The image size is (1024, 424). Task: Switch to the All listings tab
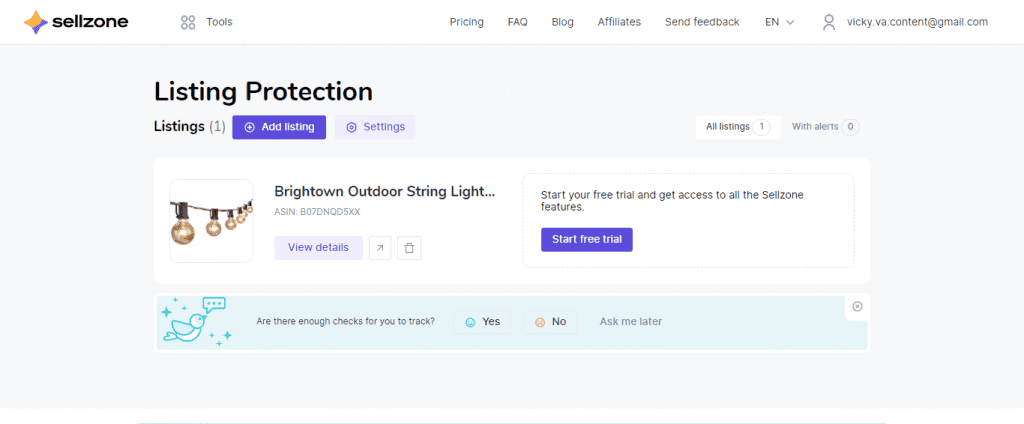click(x=738, y=127)
